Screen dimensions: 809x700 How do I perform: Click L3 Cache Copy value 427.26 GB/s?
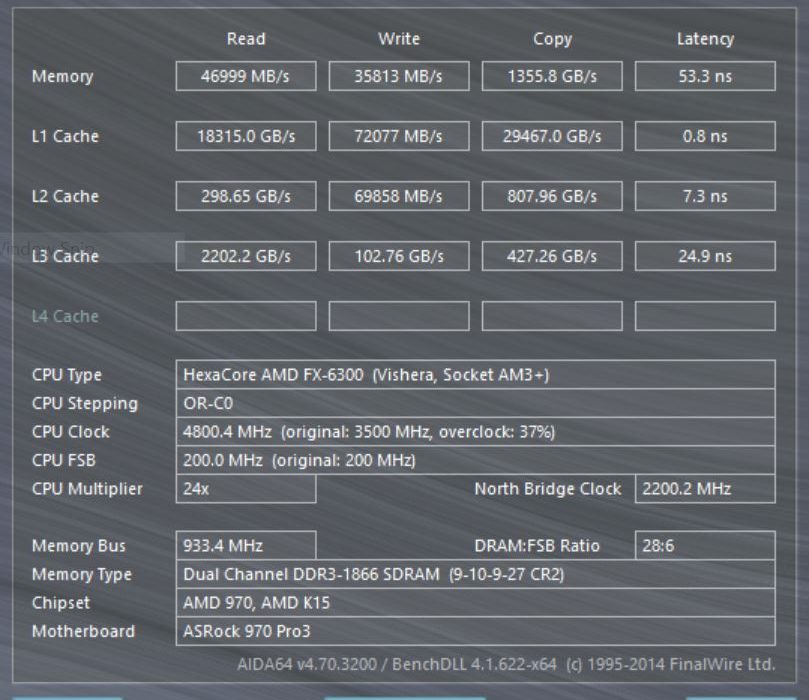point(552,256)
